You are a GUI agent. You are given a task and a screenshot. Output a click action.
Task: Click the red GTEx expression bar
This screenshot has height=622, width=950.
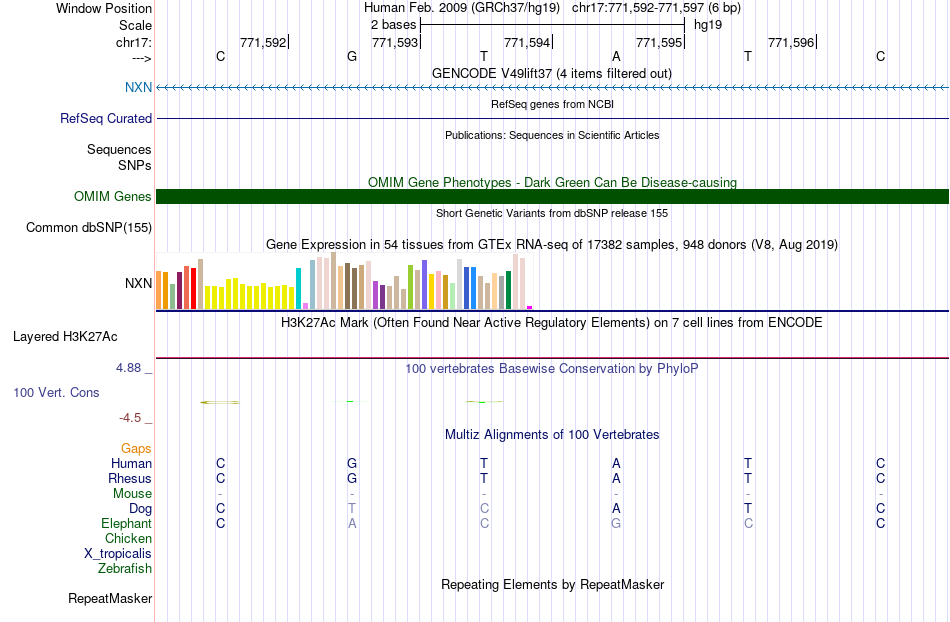click(x=193, y=288)
